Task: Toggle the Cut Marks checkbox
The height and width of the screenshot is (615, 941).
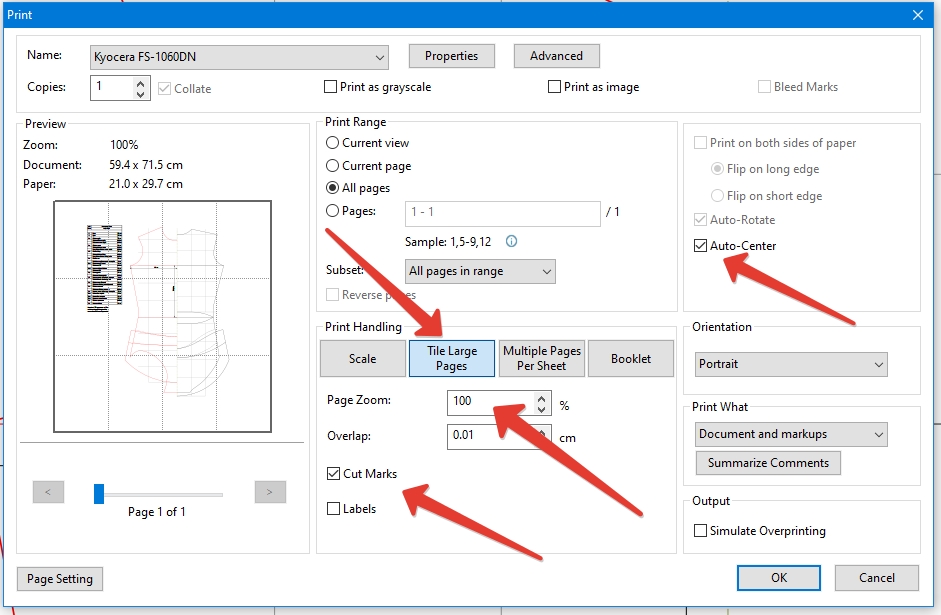Action: pos(334,473)
